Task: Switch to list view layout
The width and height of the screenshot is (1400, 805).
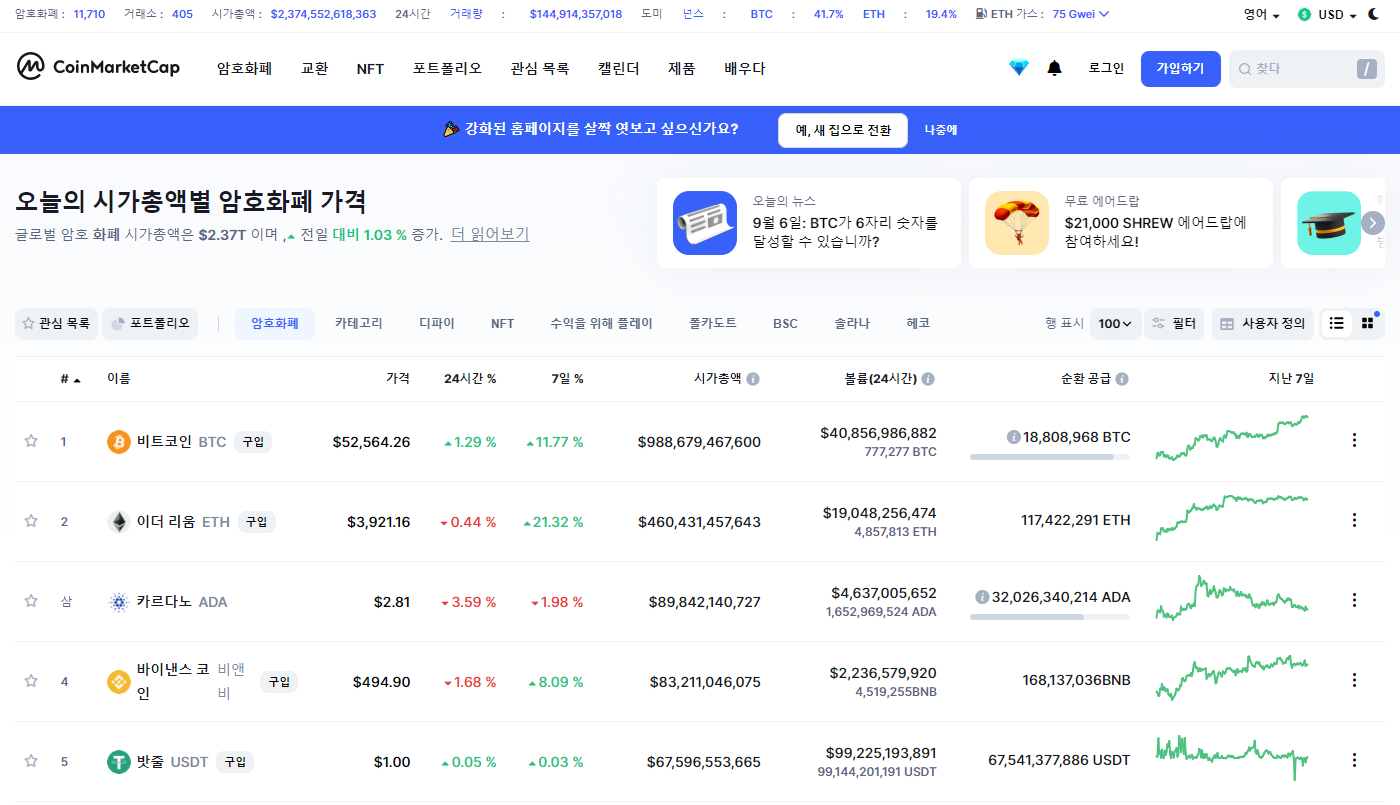Action: (x=1337, y=323)
